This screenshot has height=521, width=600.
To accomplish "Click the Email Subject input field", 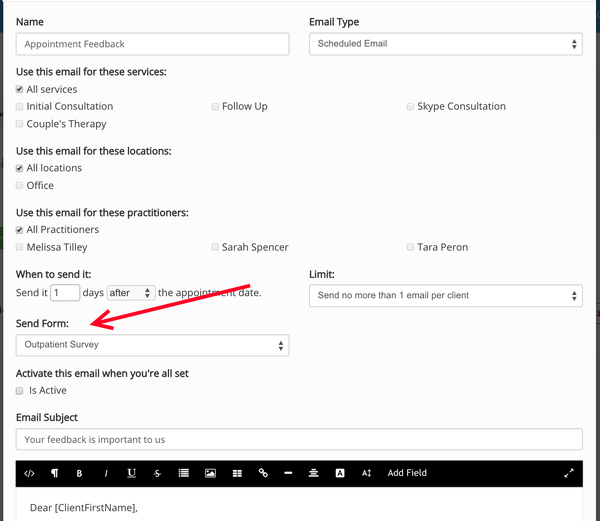I will tap(299, 440).
